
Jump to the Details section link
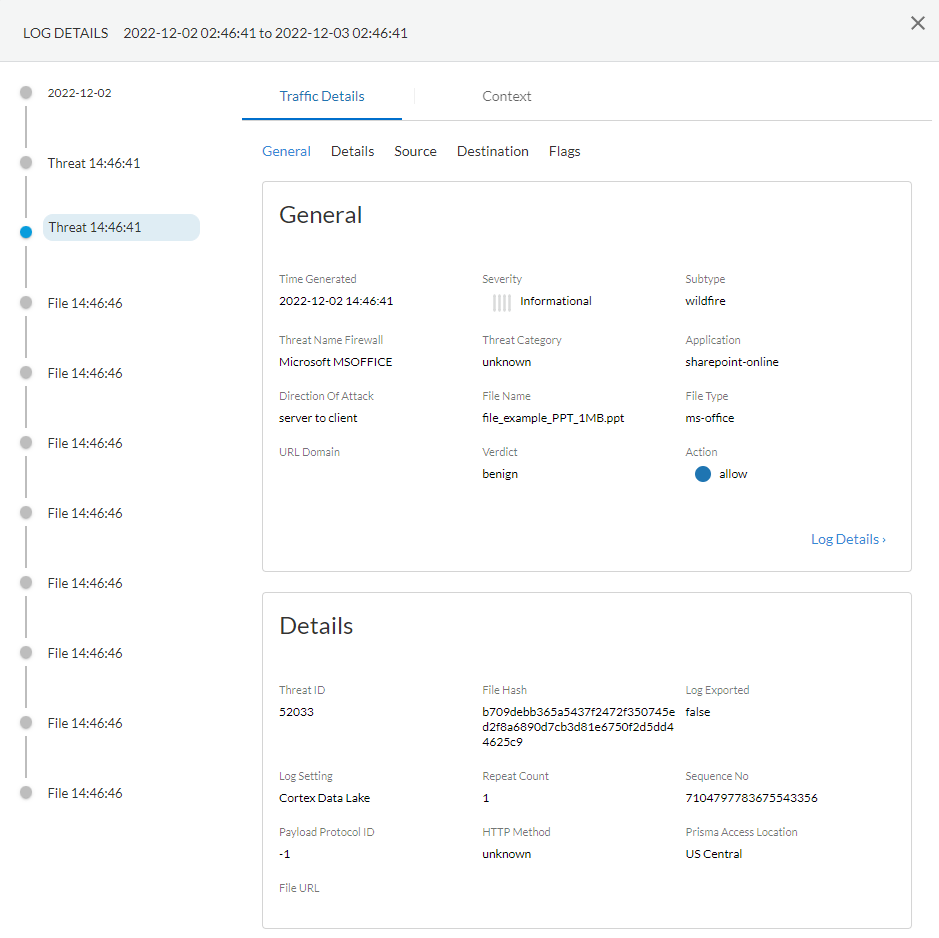pos(352,152)
